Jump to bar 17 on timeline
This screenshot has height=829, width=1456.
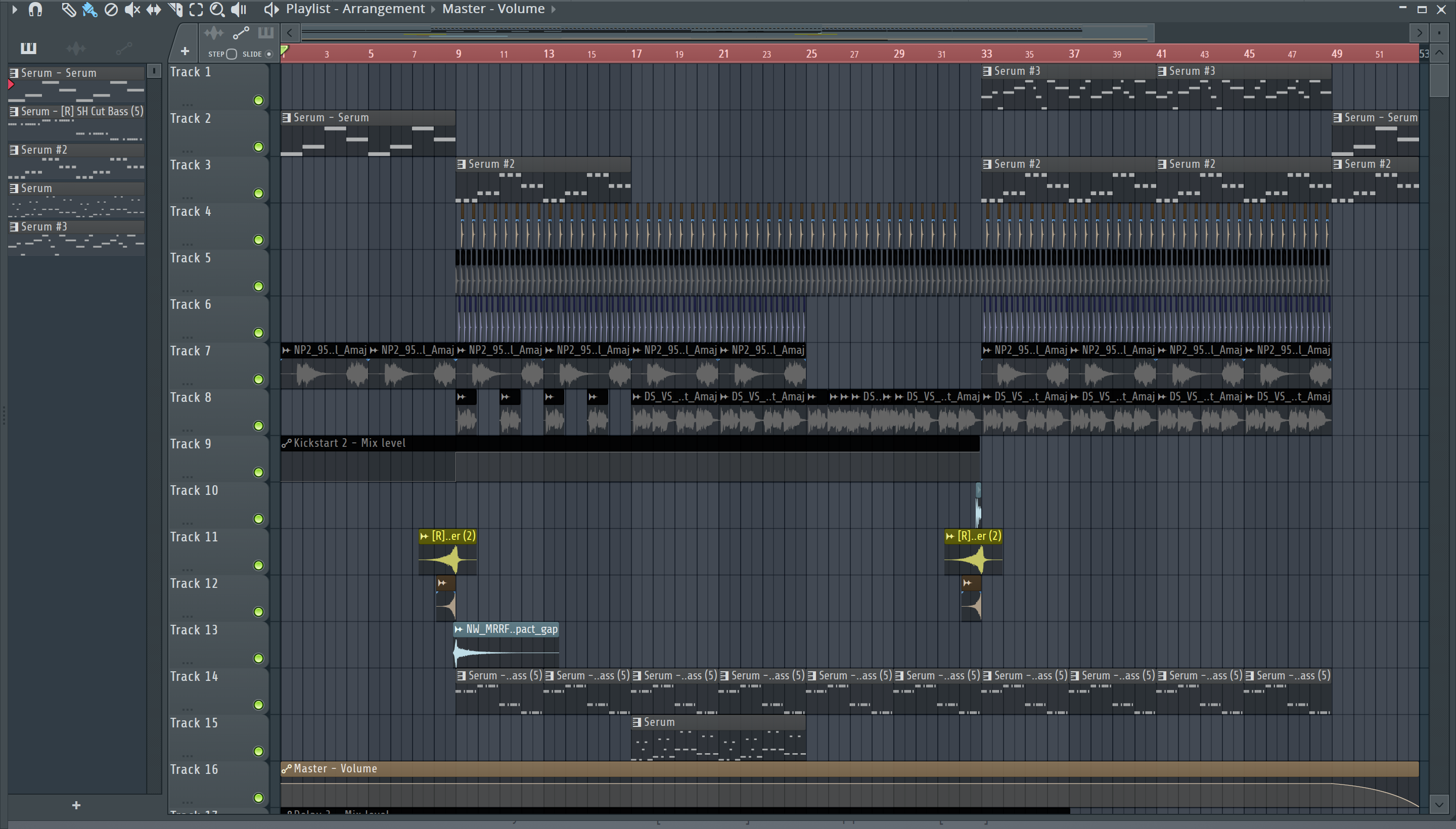tap(636, 54)
